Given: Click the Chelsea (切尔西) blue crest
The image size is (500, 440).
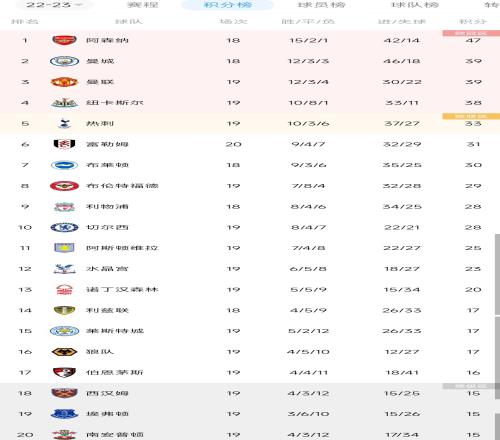Looking at the screenshot, I should (x=64, y=227).
